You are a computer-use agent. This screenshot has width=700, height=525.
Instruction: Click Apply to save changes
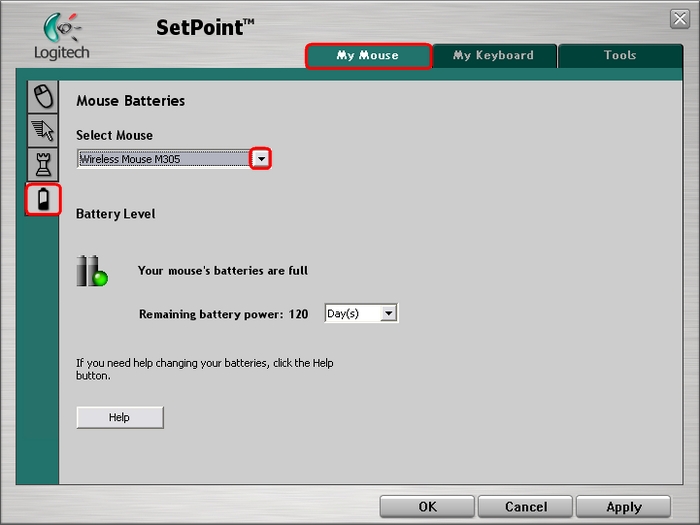click(x=623, y=507)
